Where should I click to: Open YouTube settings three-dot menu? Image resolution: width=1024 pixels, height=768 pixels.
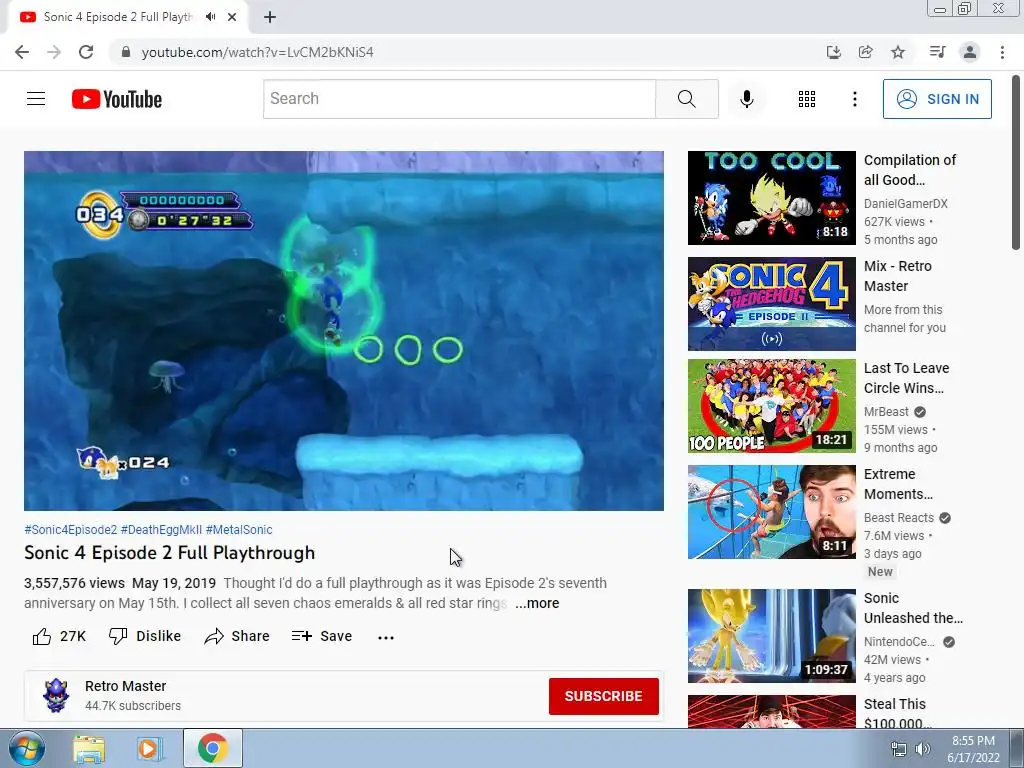tap(854, 99)
